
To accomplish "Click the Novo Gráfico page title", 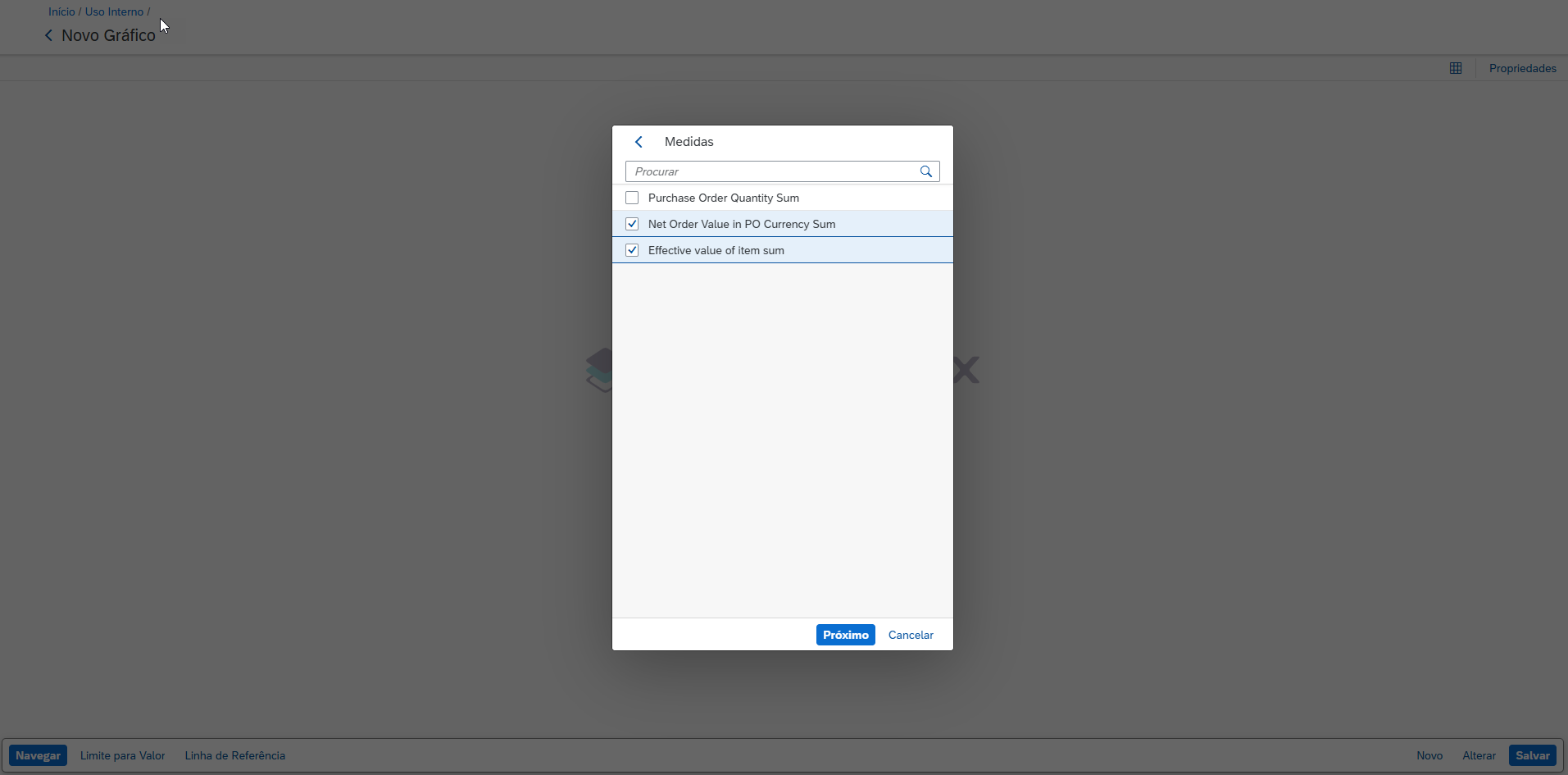I will (108, 35).
